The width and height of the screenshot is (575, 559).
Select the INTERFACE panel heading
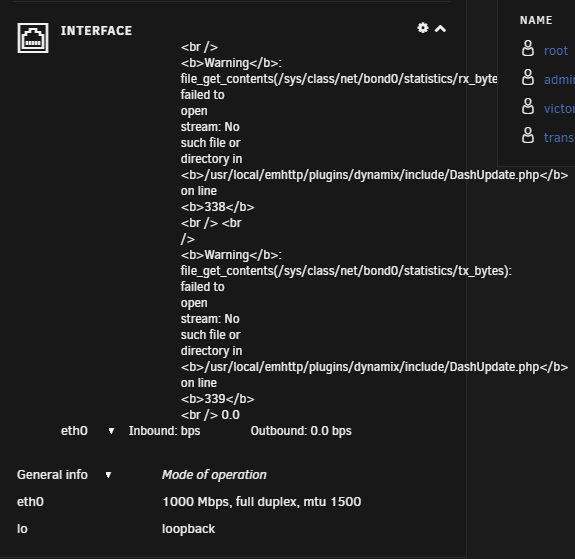click(x=96, y=31)
